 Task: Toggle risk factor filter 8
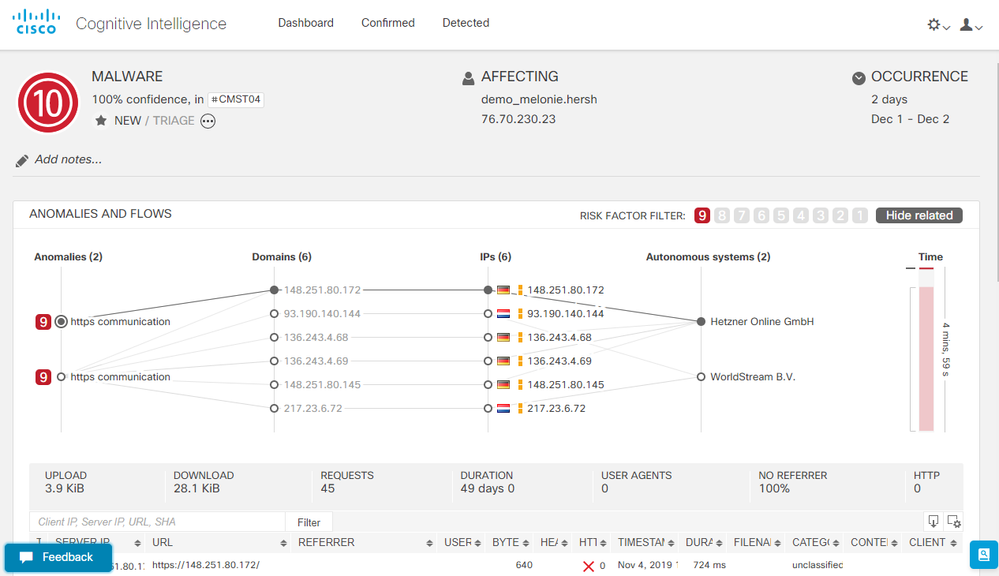tap(722, 215)
